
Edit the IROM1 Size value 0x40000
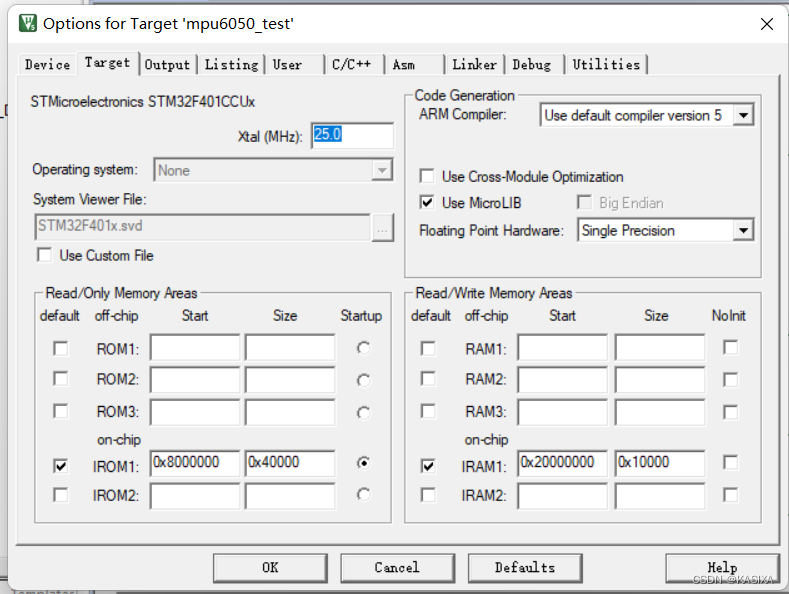click(290, 463)
